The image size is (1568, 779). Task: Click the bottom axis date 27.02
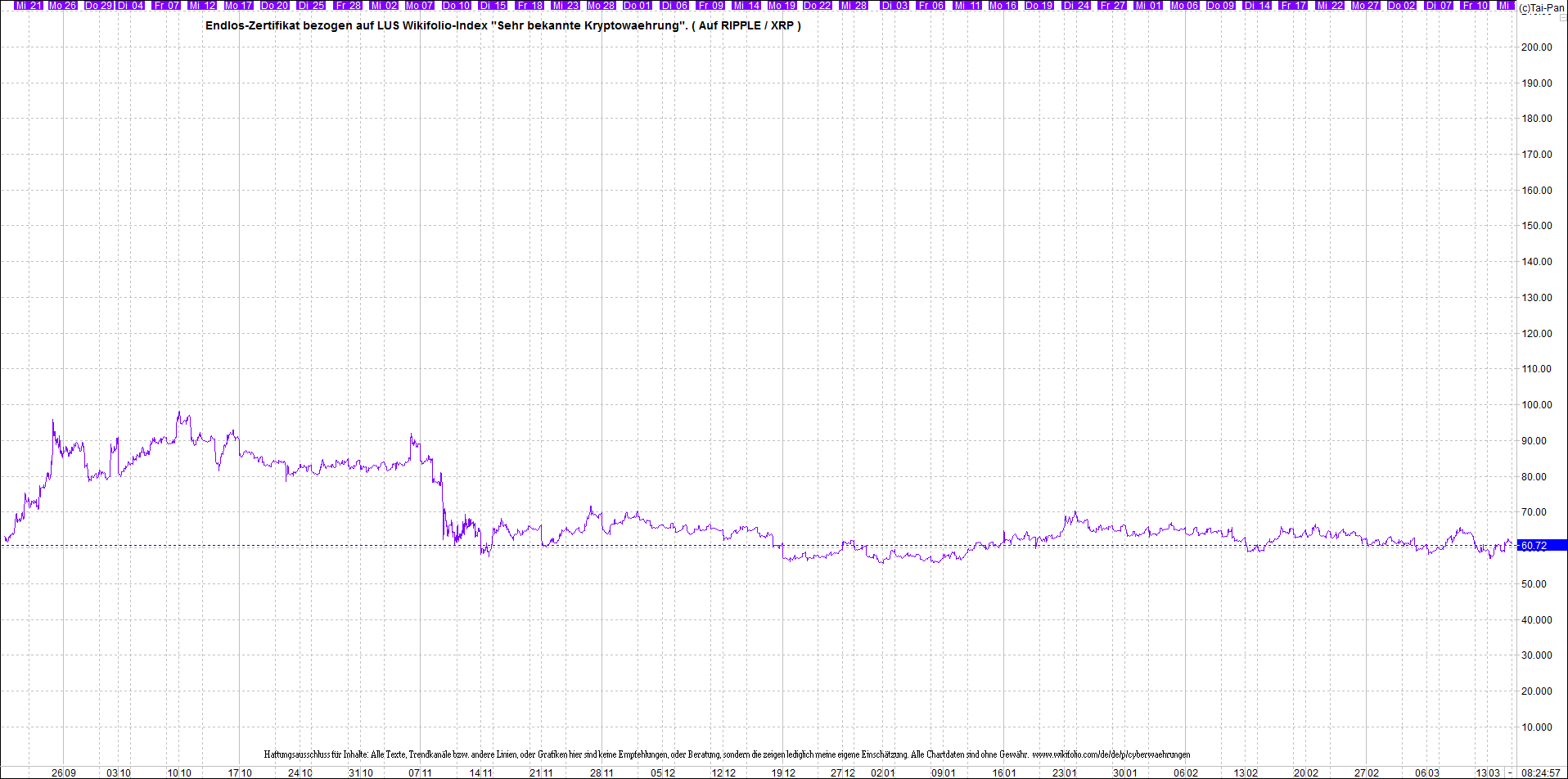[1367, 773]
